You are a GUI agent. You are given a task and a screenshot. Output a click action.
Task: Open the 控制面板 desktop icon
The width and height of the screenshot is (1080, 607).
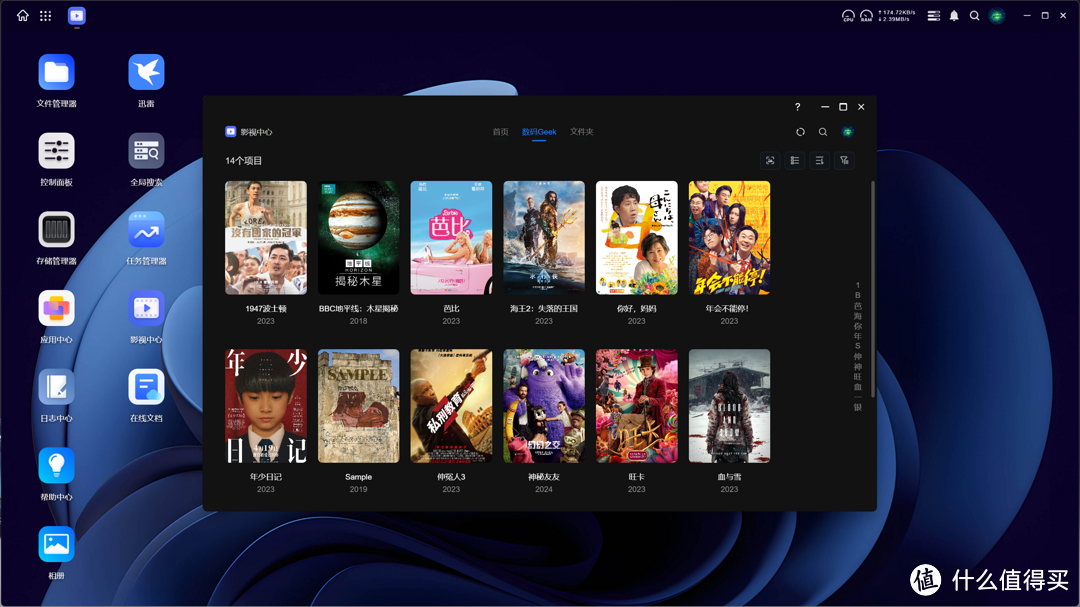[x=56, y=151]
